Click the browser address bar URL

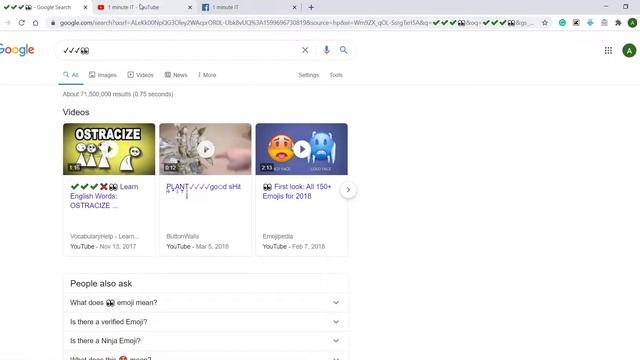(296, 23)
